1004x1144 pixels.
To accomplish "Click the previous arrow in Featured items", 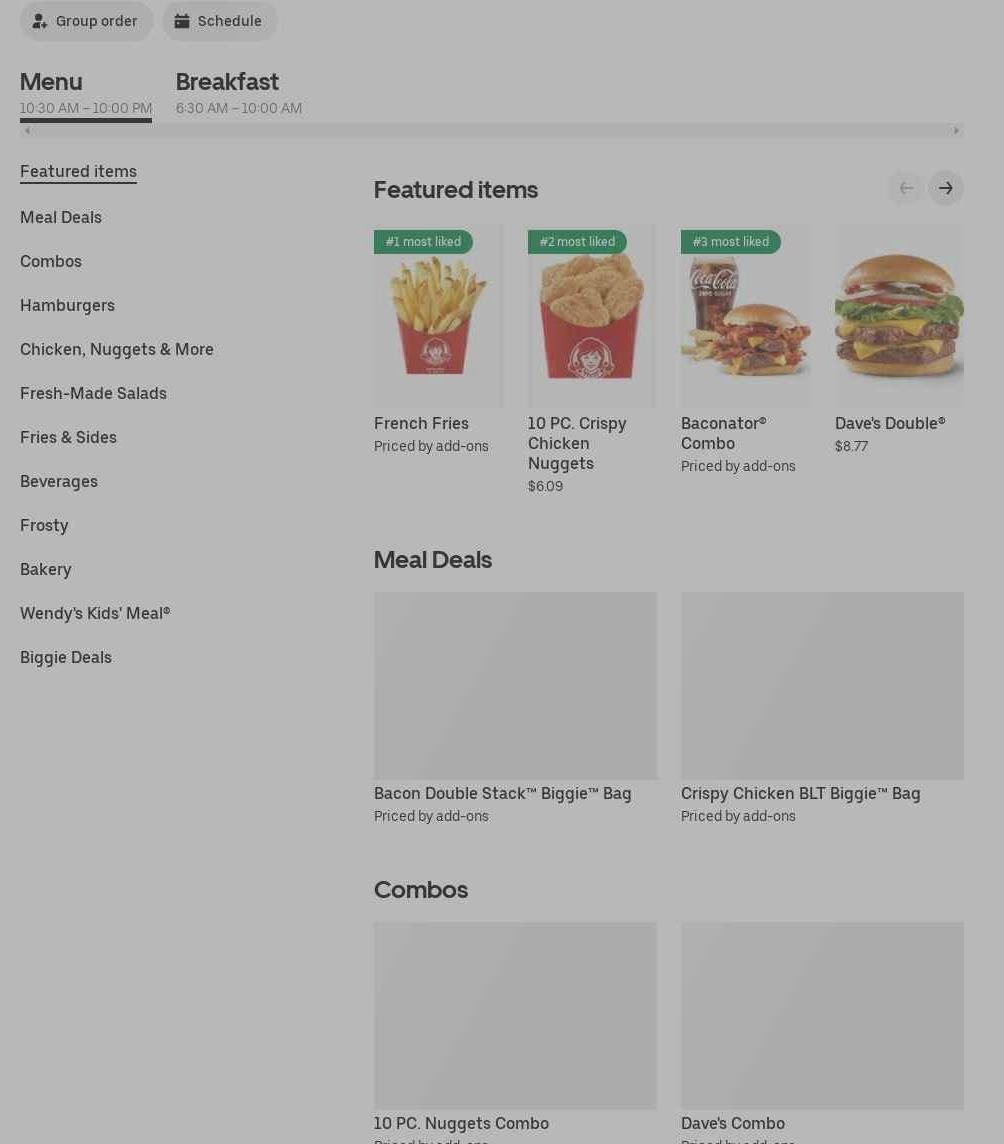I will point(906,188).
